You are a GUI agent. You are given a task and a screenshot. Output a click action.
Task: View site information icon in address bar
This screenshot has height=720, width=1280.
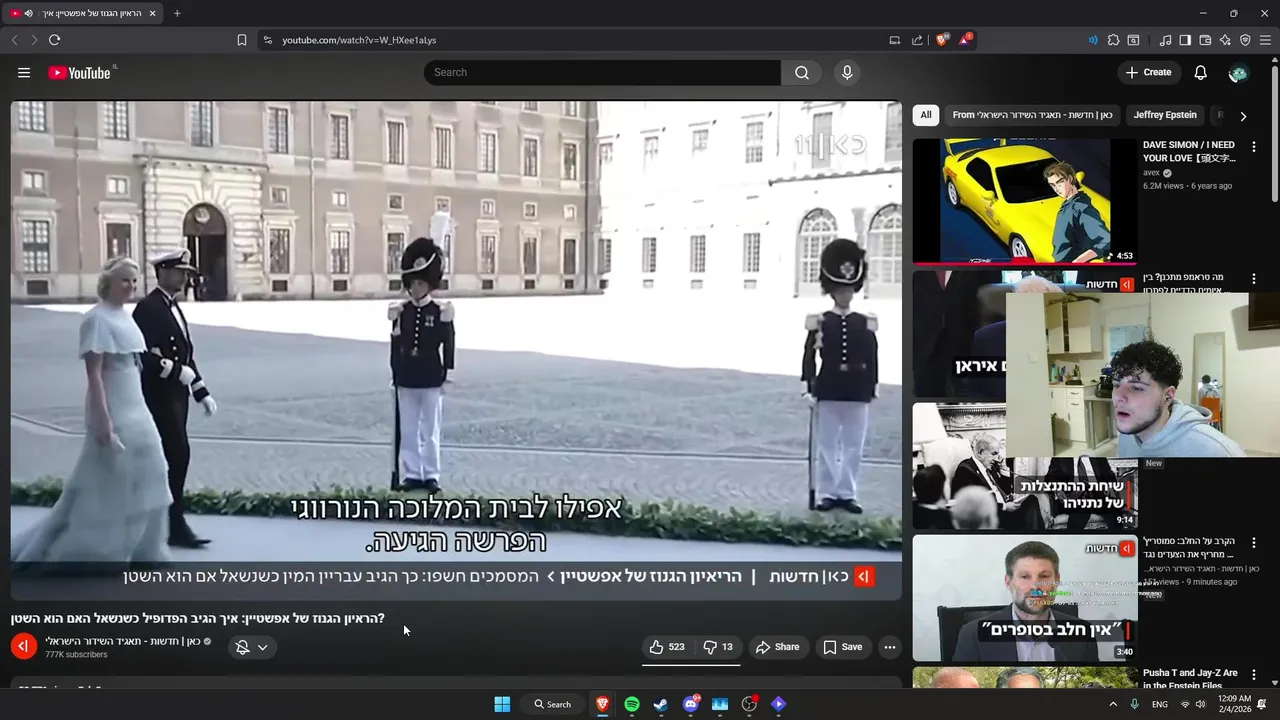267,40
